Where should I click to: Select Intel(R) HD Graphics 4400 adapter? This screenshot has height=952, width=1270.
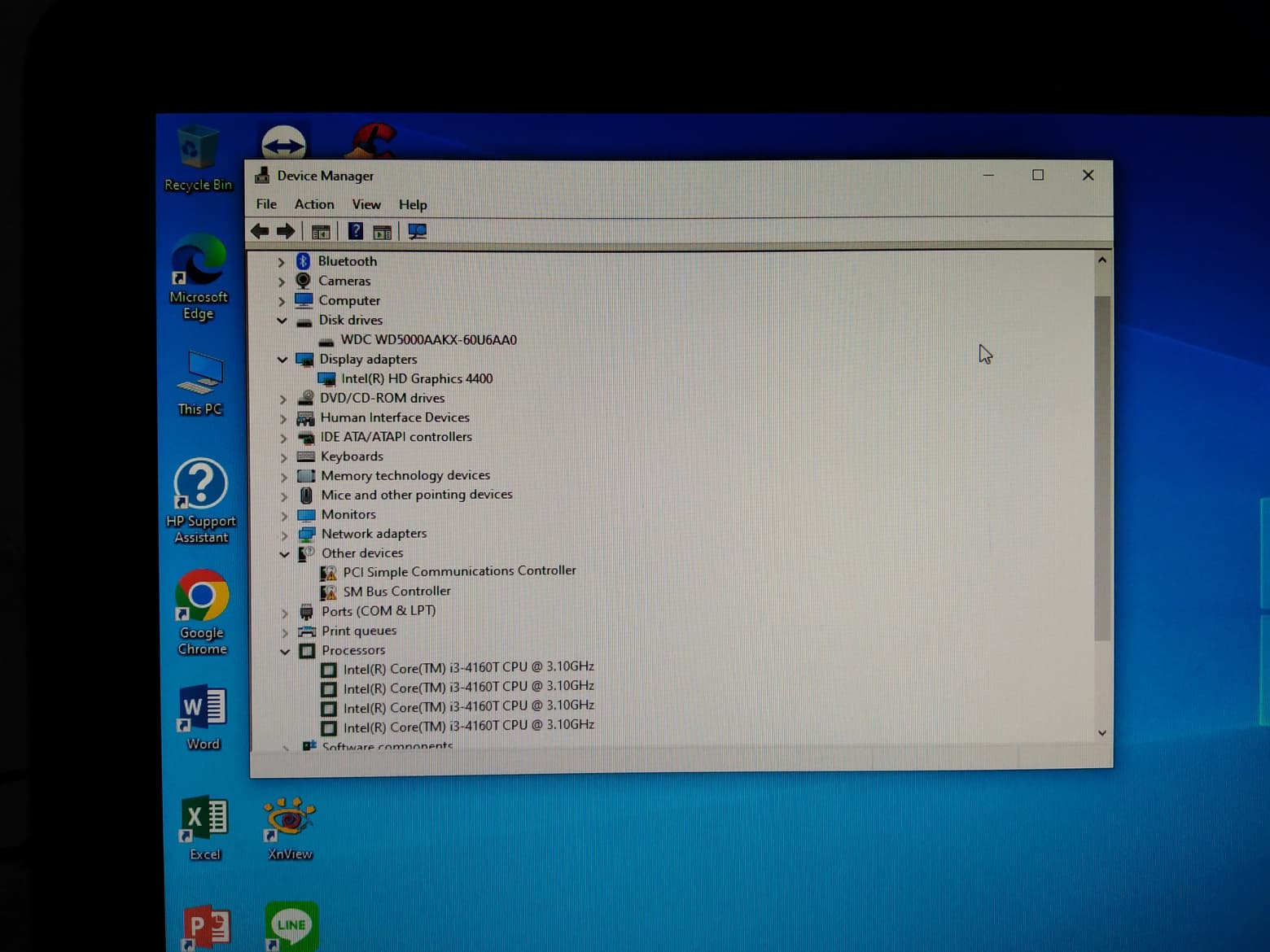417,379
